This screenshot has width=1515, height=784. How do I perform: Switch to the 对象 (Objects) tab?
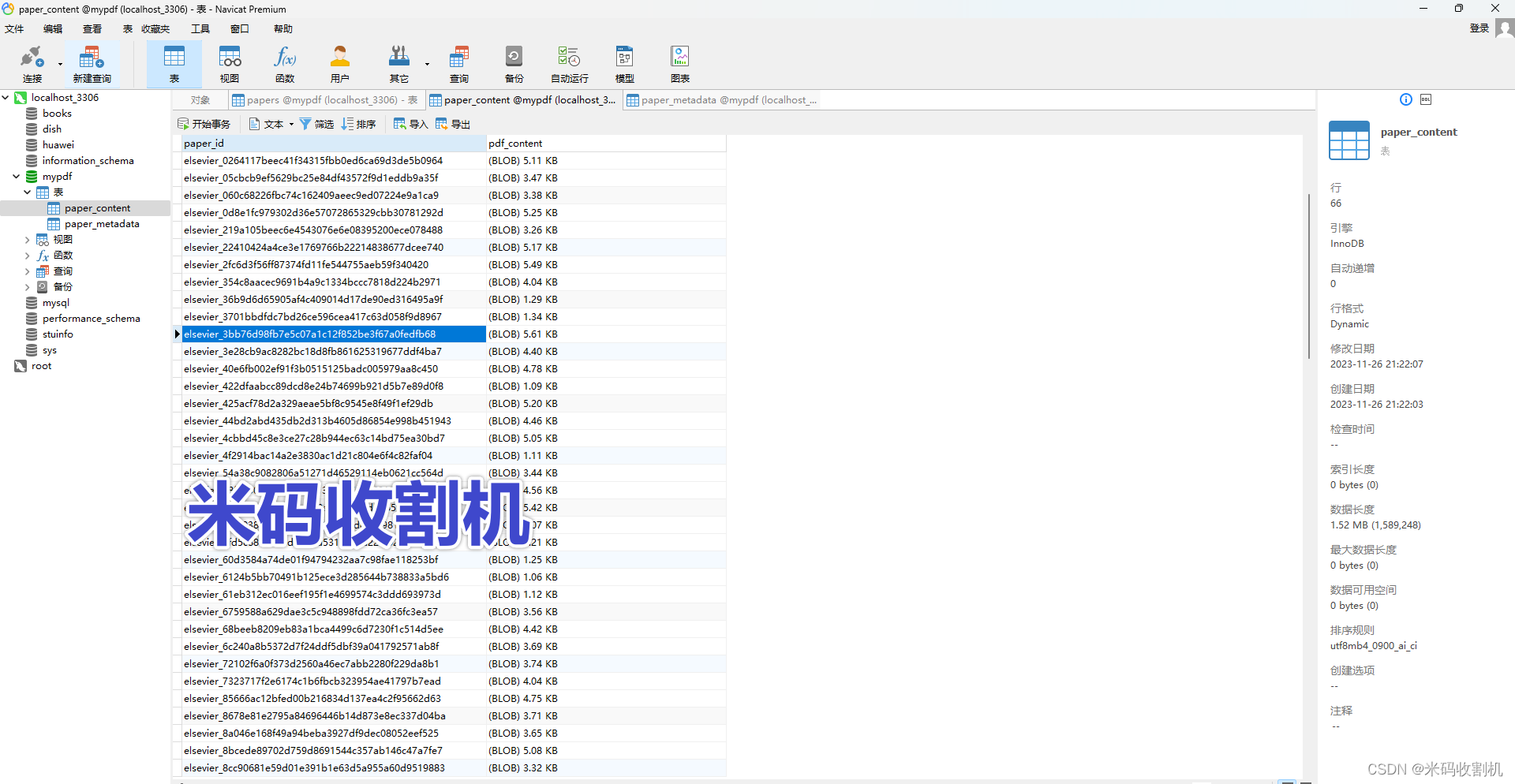pos(200,100)
